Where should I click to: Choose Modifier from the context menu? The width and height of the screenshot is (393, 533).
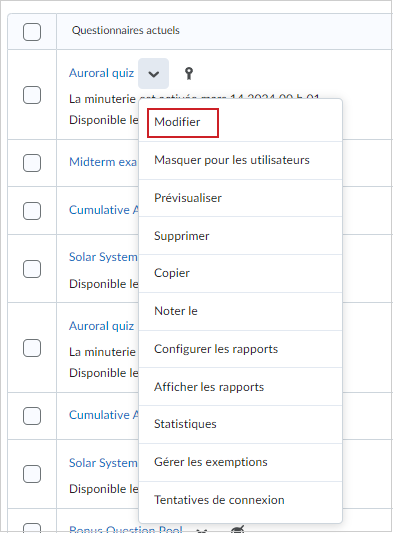177,122
